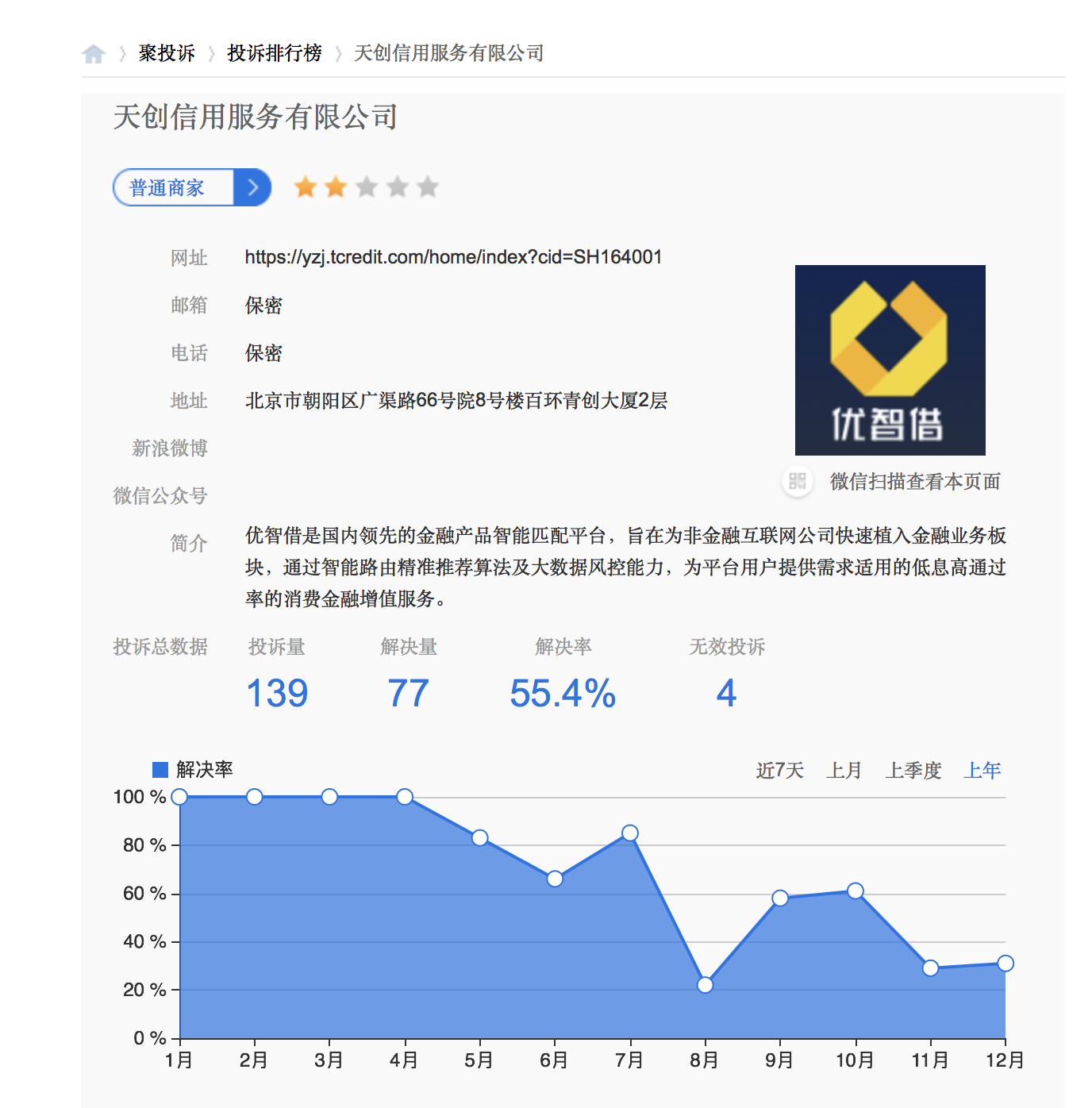The width and height of the screenshot is (1092, 1108).
Task: Click 微信扫描查看本页面 text link
Action: tap(914, 481)
